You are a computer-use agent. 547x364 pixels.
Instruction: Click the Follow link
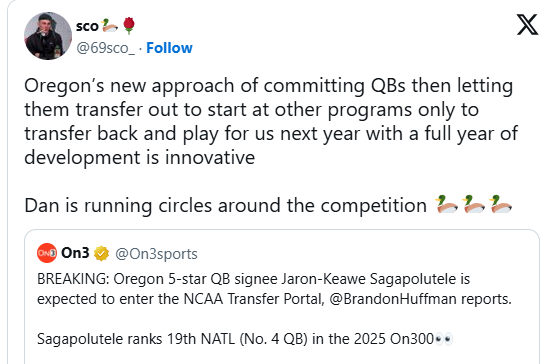click(169, 48)
